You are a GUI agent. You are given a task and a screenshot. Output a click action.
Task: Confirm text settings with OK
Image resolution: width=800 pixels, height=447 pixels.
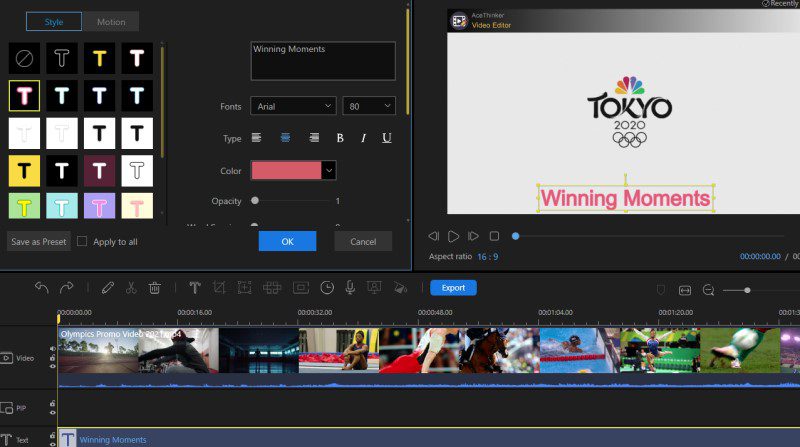(287, 241)
